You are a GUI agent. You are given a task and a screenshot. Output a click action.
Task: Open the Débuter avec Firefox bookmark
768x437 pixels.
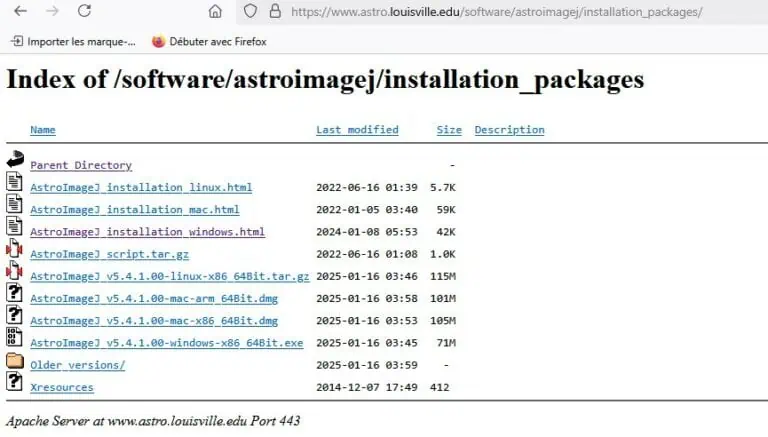click(209, 42)
